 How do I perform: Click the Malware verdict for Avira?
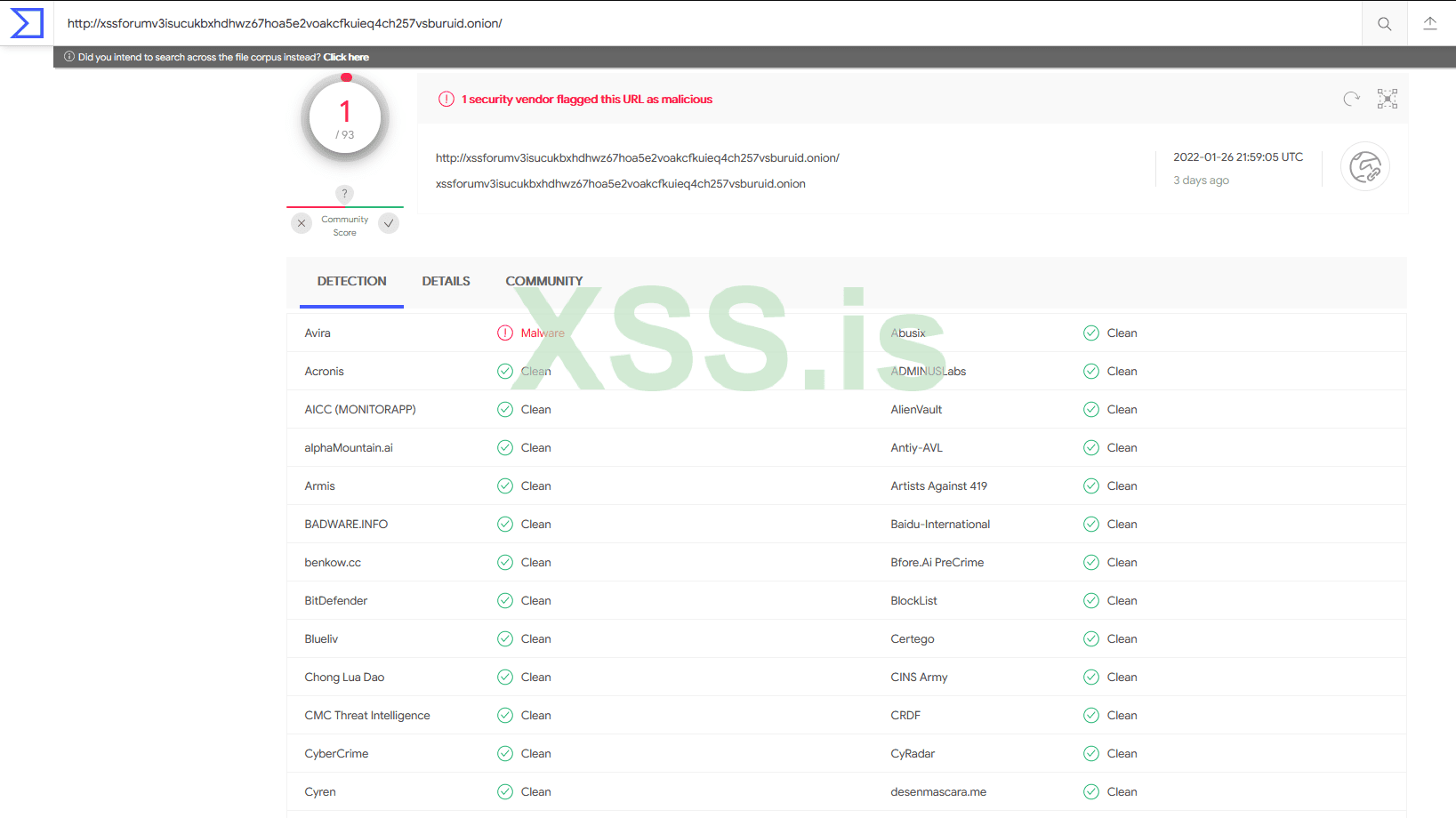coord(543,333)
